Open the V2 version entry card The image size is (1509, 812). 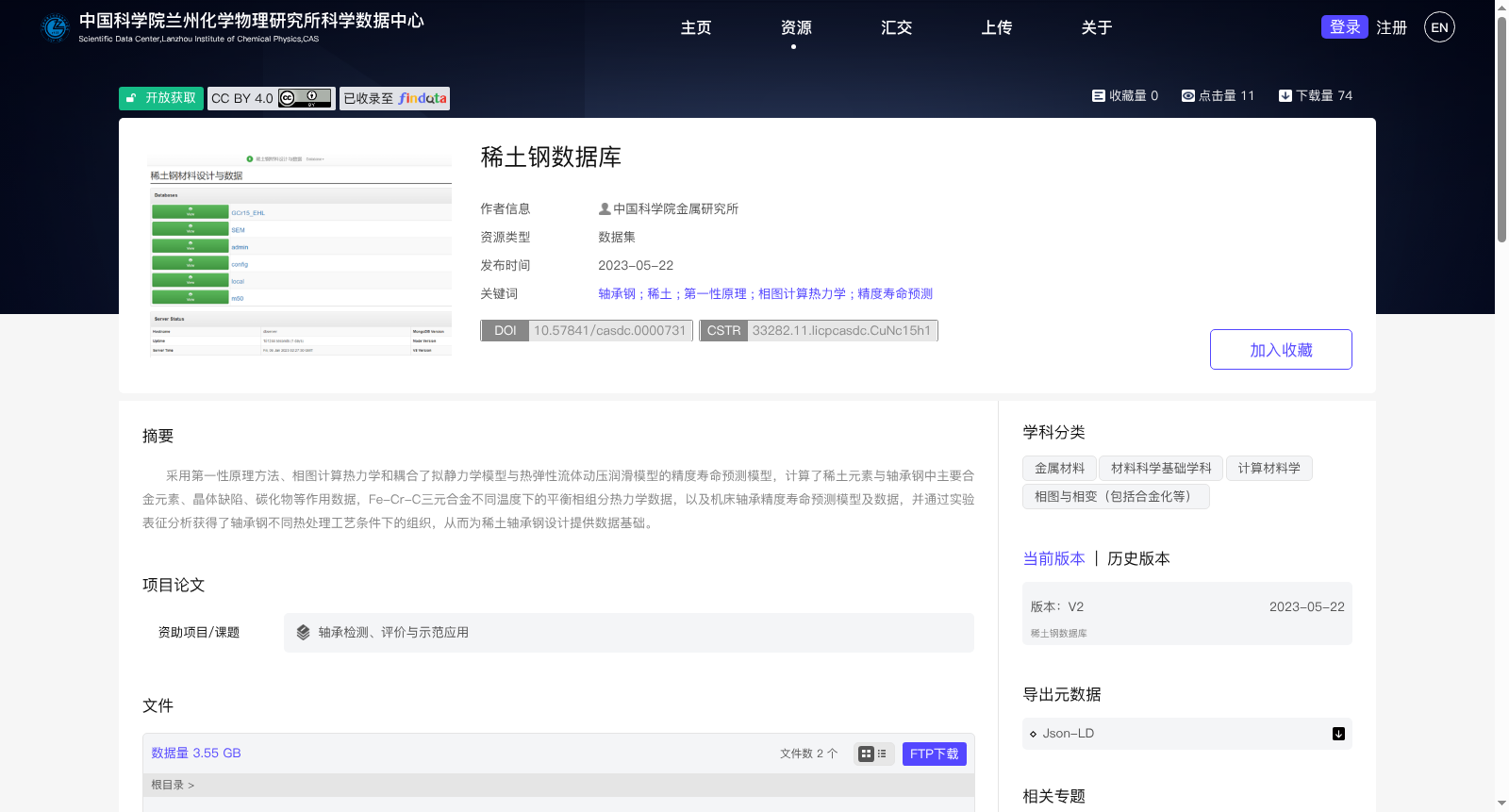point(1187,614)
